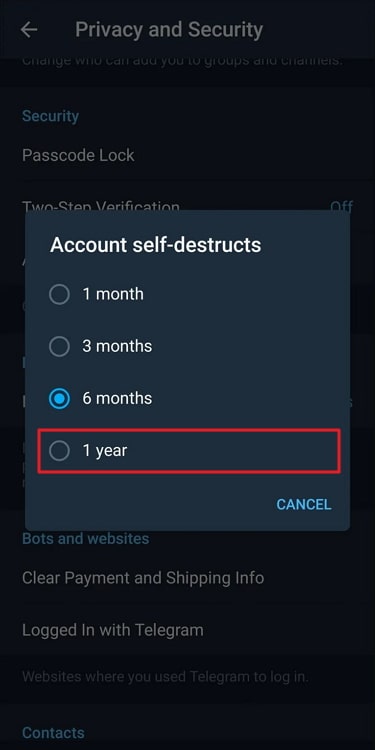
Task: Click the Account self-destructs dialog heading
Action: point(155,245)
